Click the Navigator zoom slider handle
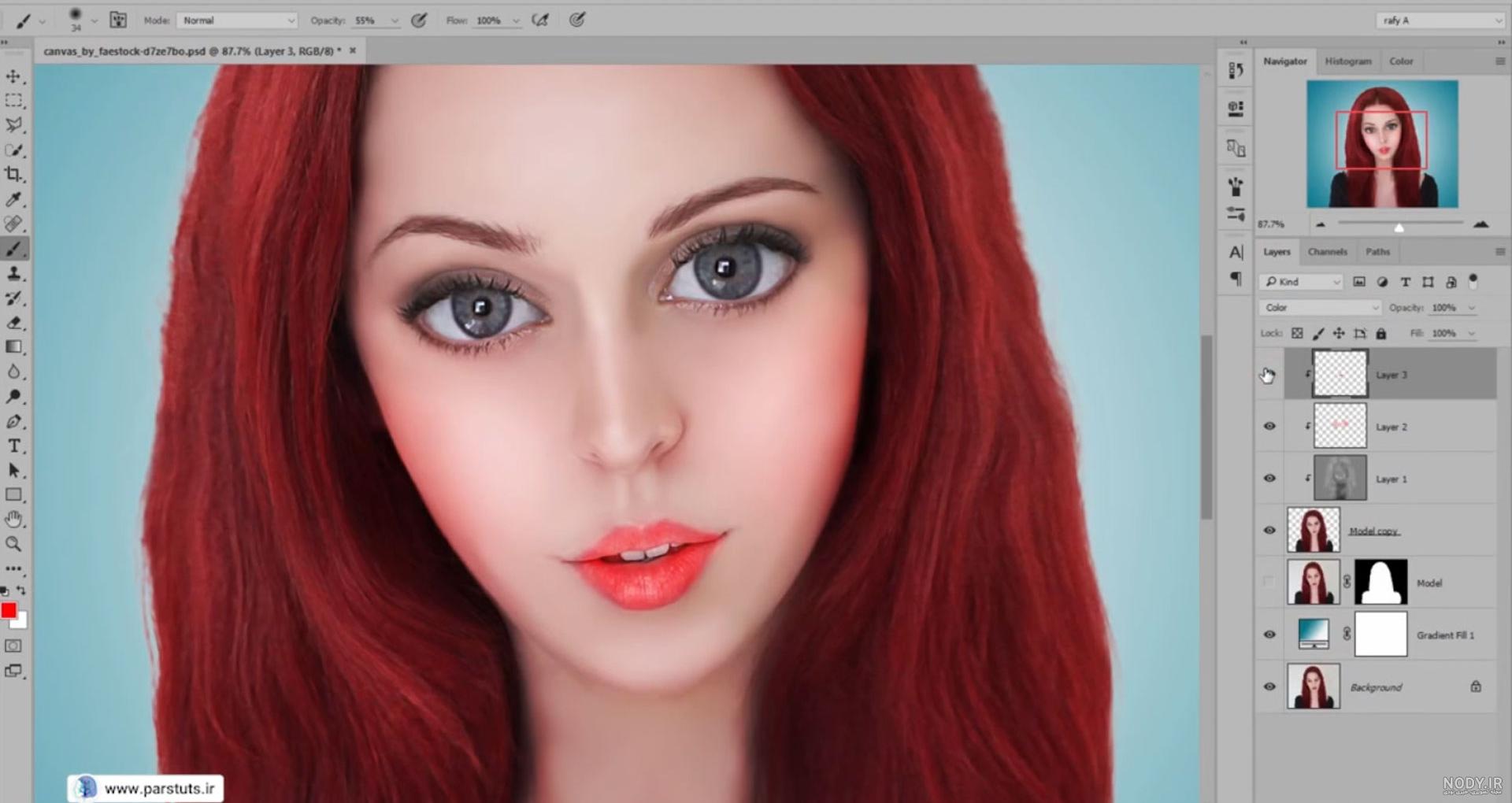The height and width of the screenshot is (803, 1512). click(1399, 228)
